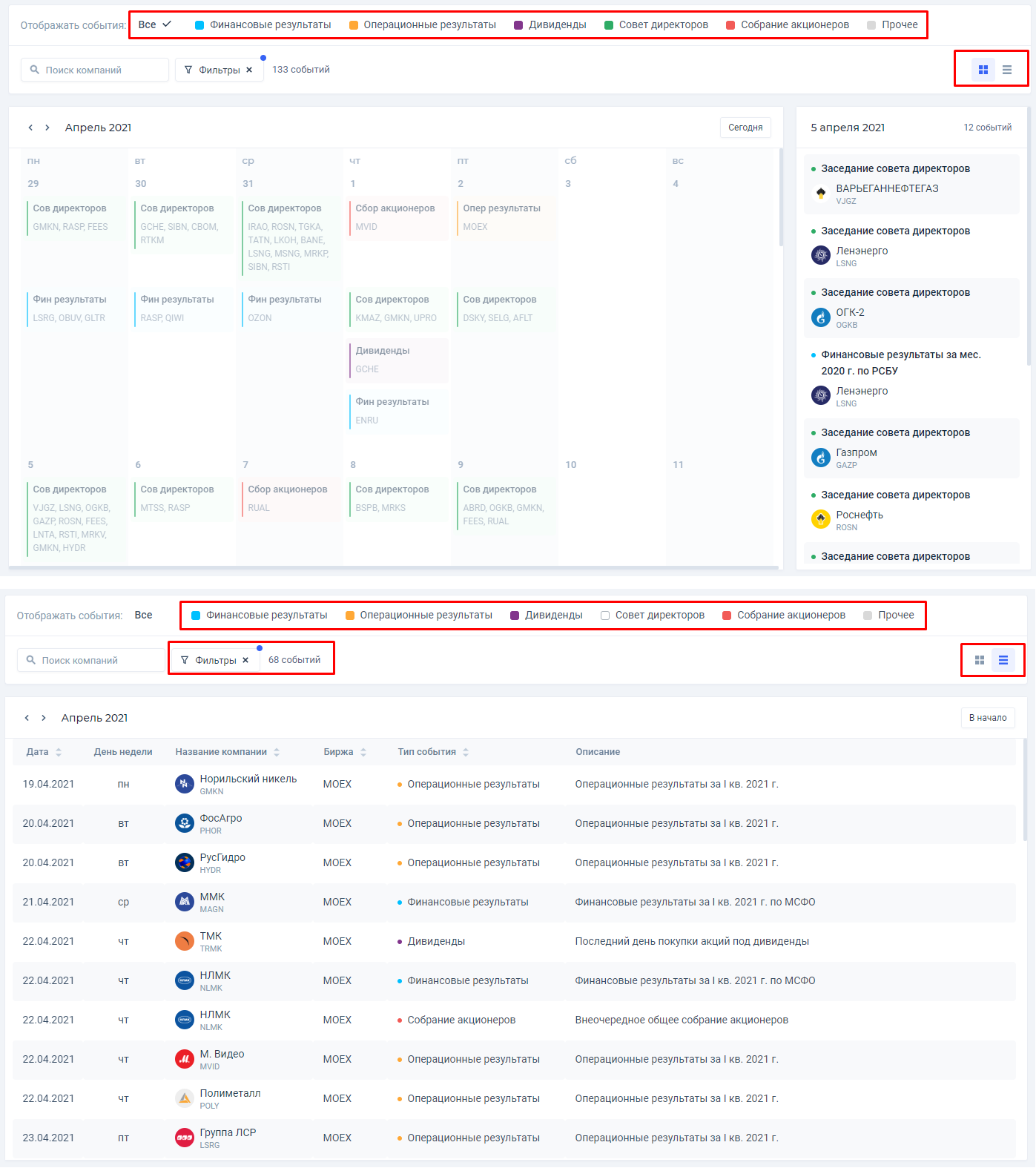The width and height of the screenshot is (1036, 1168).
Task: Open the Фин результаты OZON calendar event
Action: tap(290, 309)
